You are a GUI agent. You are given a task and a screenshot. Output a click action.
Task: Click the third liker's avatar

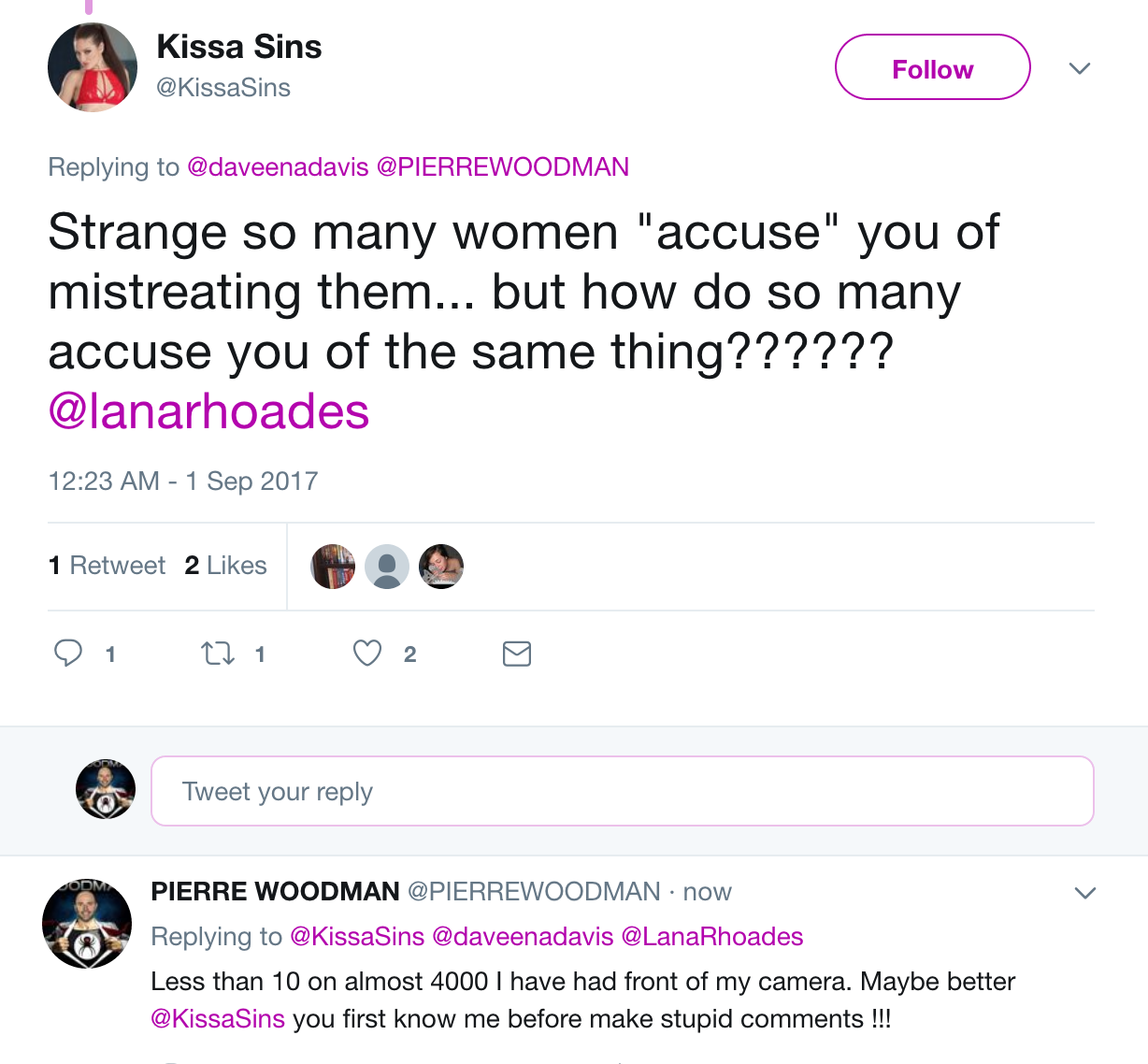click(x=441, y=567)
